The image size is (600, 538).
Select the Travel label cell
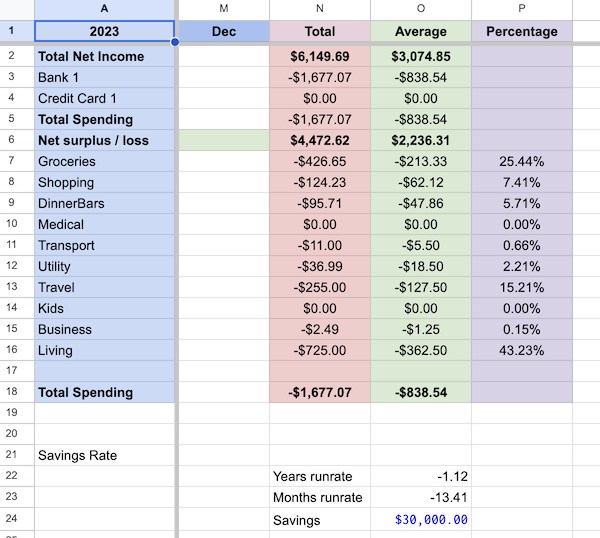104,287
